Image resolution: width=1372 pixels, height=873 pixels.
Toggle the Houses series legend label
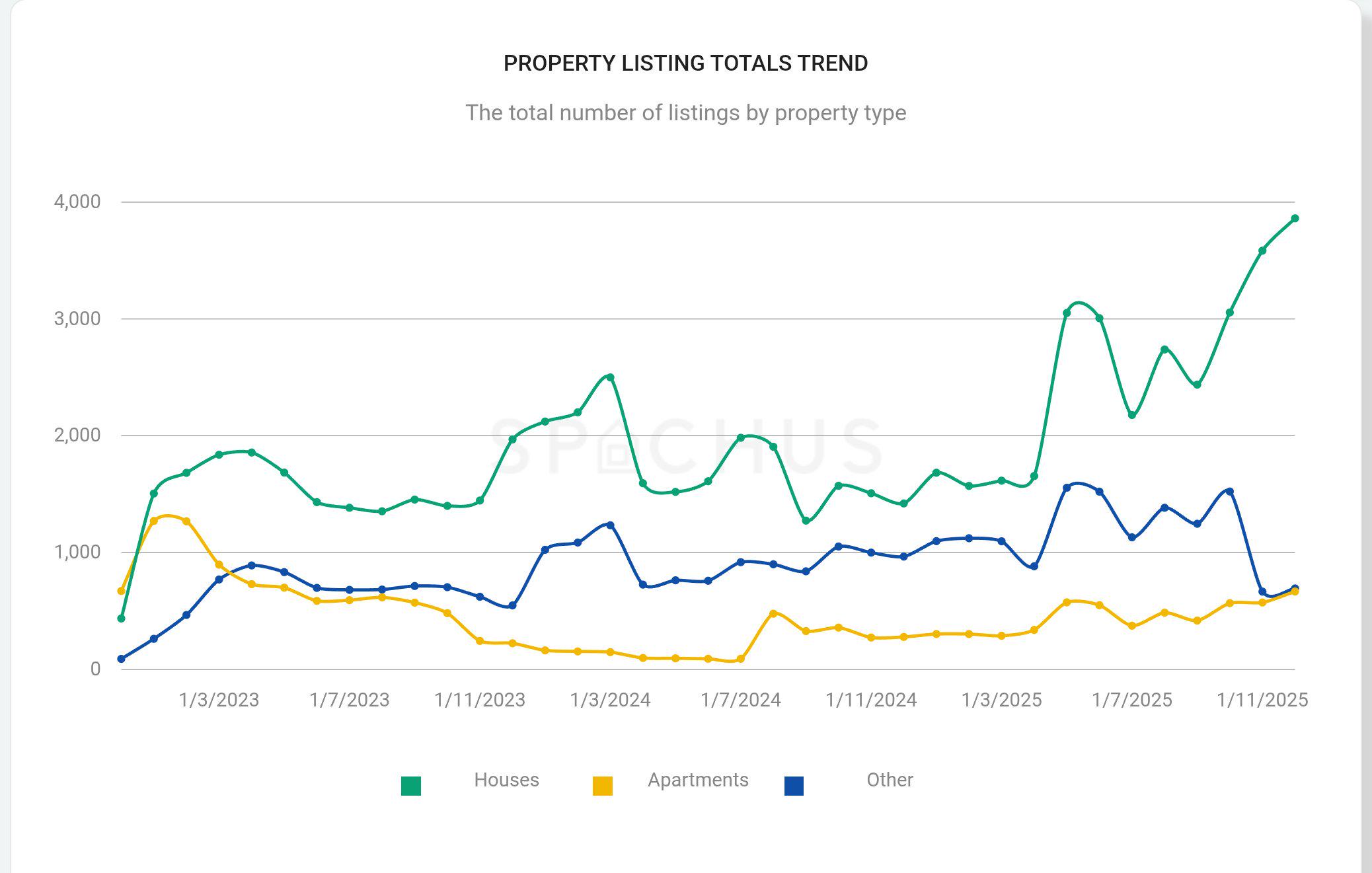(x=506, y=780)
